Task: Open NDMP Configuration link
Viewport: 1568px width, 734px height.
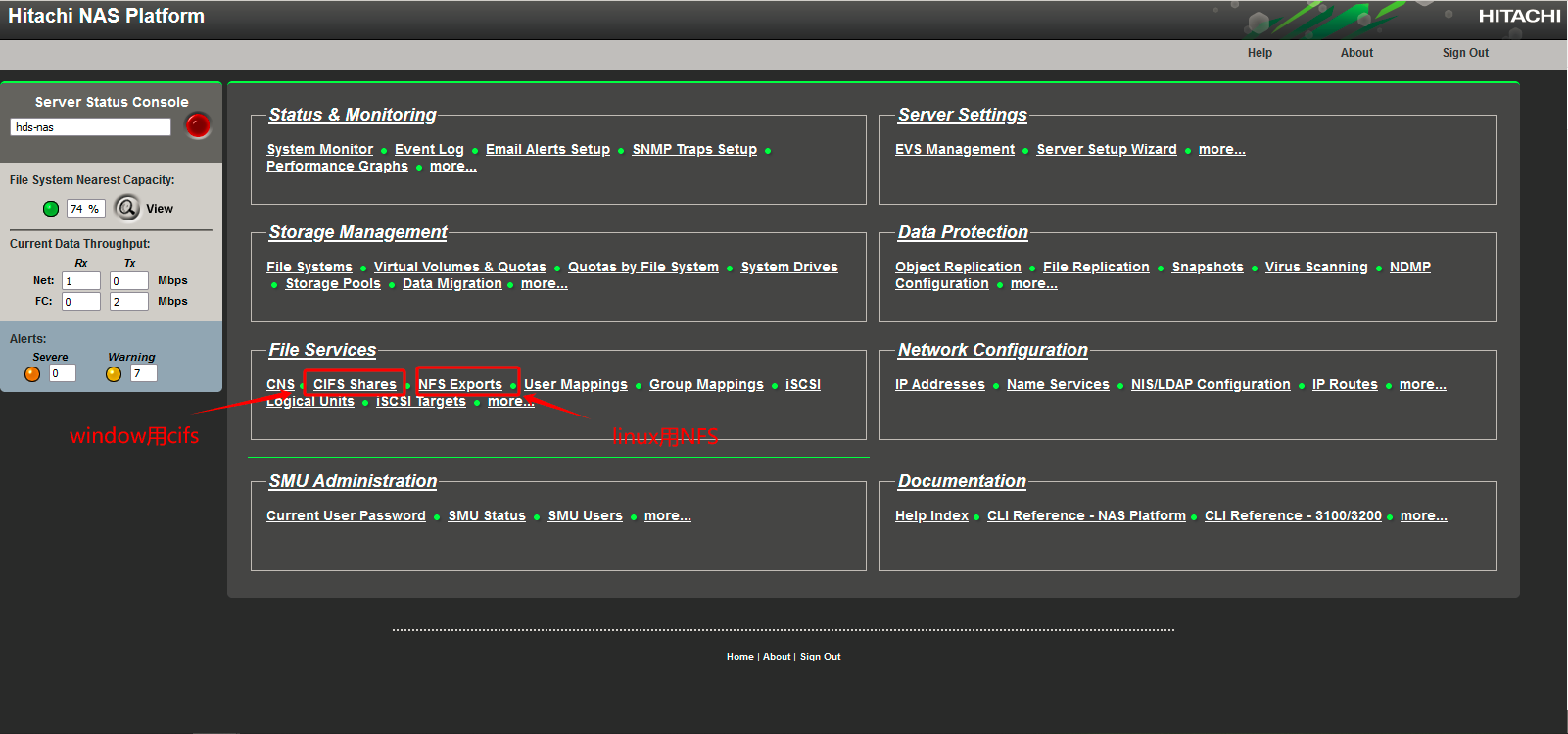Action: 1410,267
